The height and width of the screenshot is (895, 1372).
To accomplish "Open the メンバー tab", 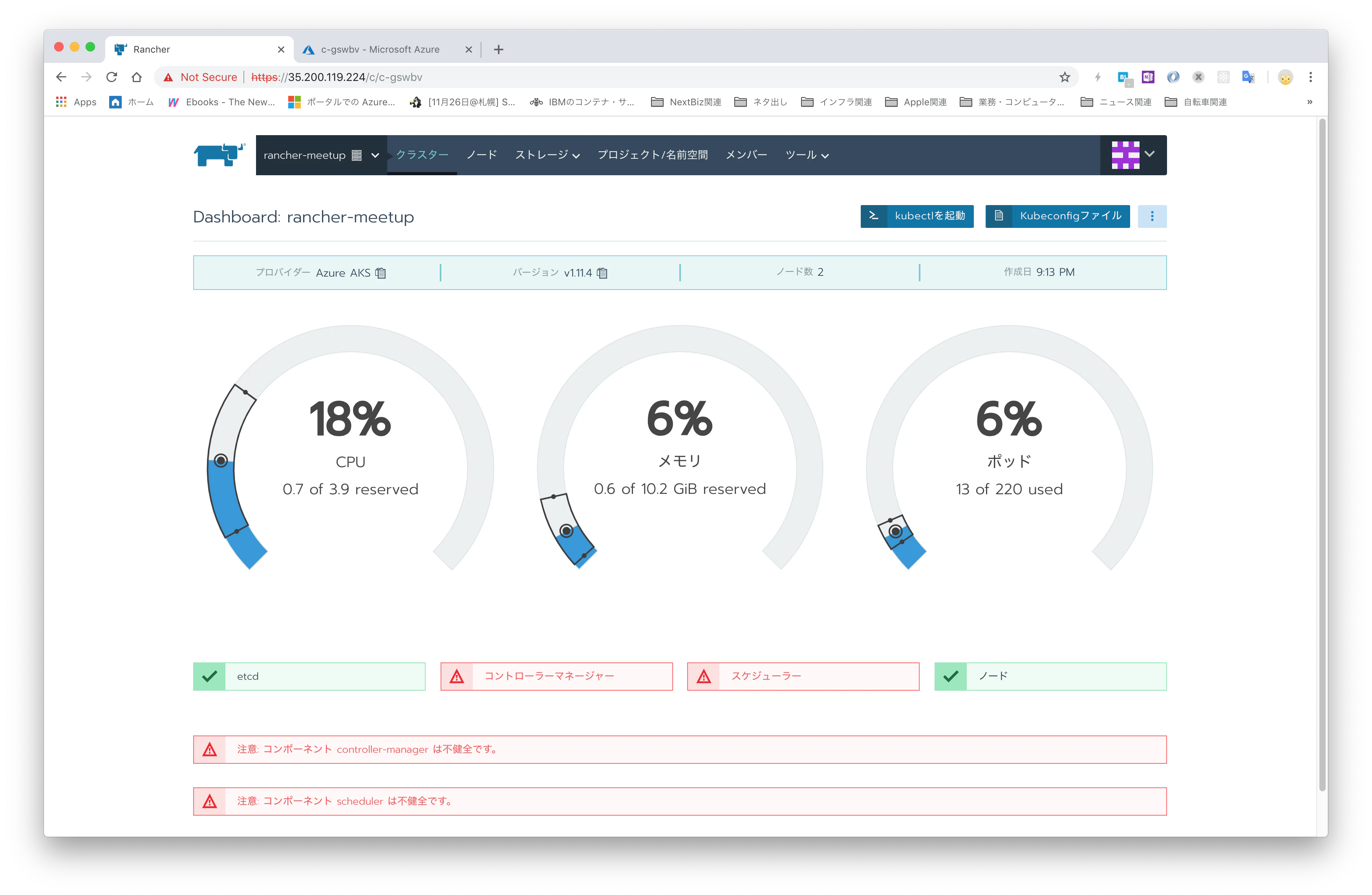I will 746,154.
